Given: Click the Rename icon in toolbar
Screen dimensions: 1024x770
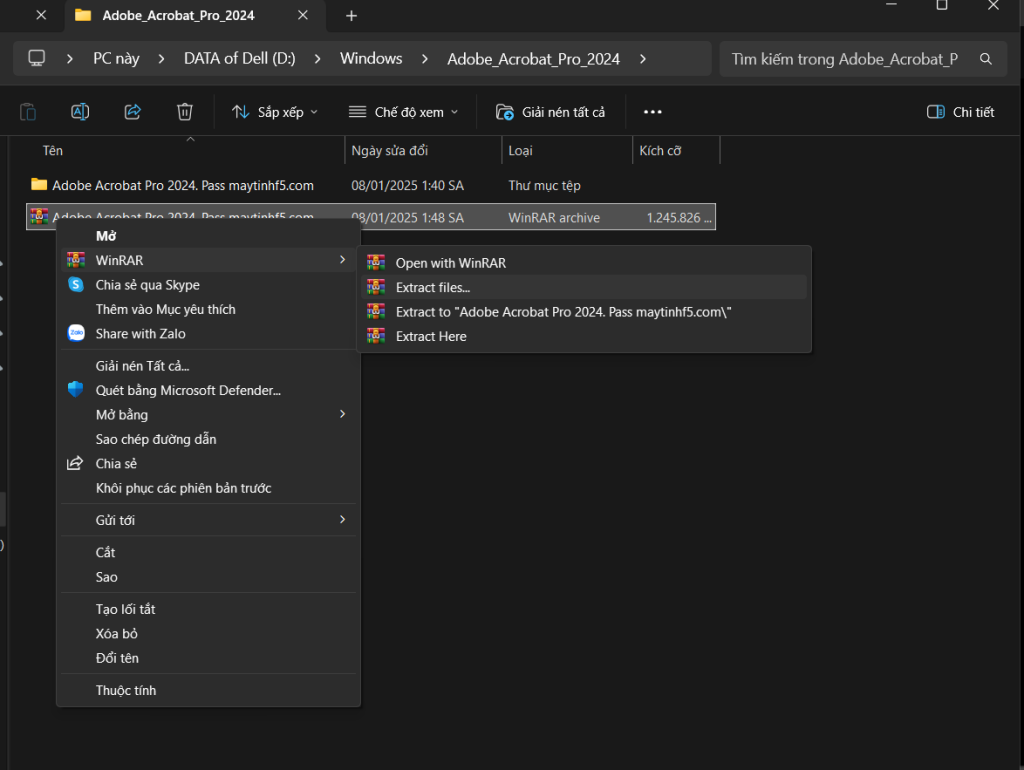Looking at the screenshot, I should [80, 112].
